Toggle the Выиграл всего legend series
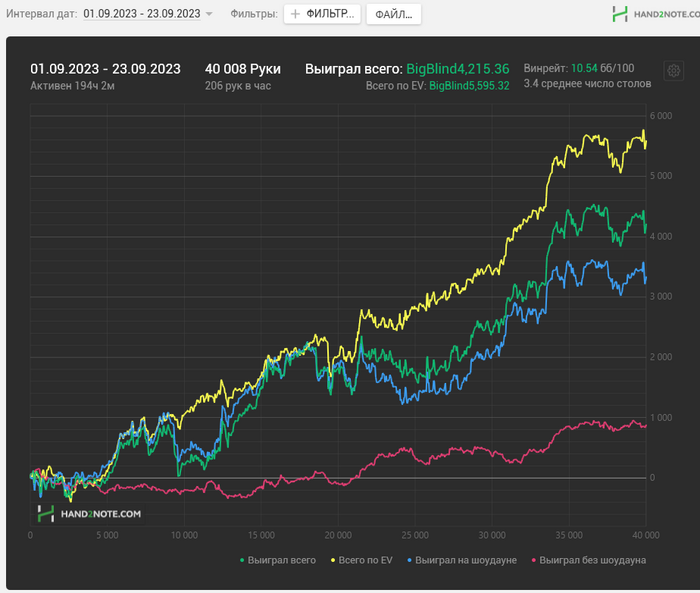The height and width of the screenshot is (593, 700). pos(278,560)
